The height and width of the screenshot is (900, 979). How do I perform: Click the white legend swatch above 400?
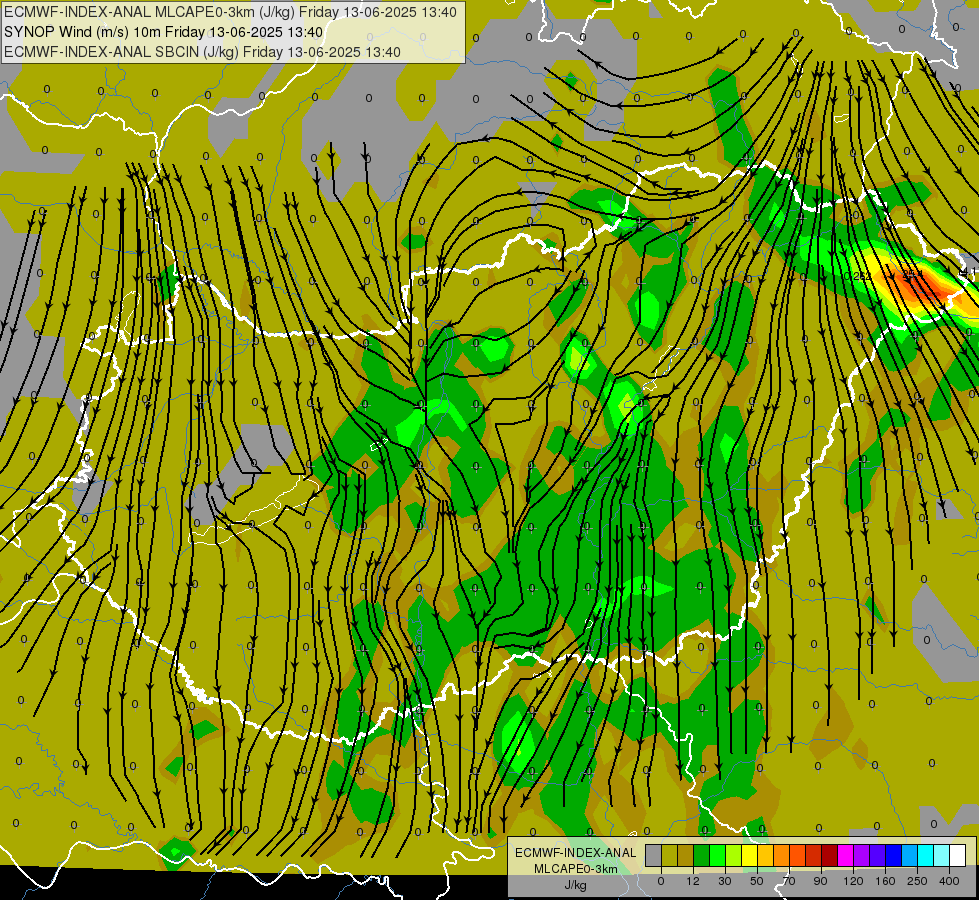pyautogui.click(x=958, y=855)
